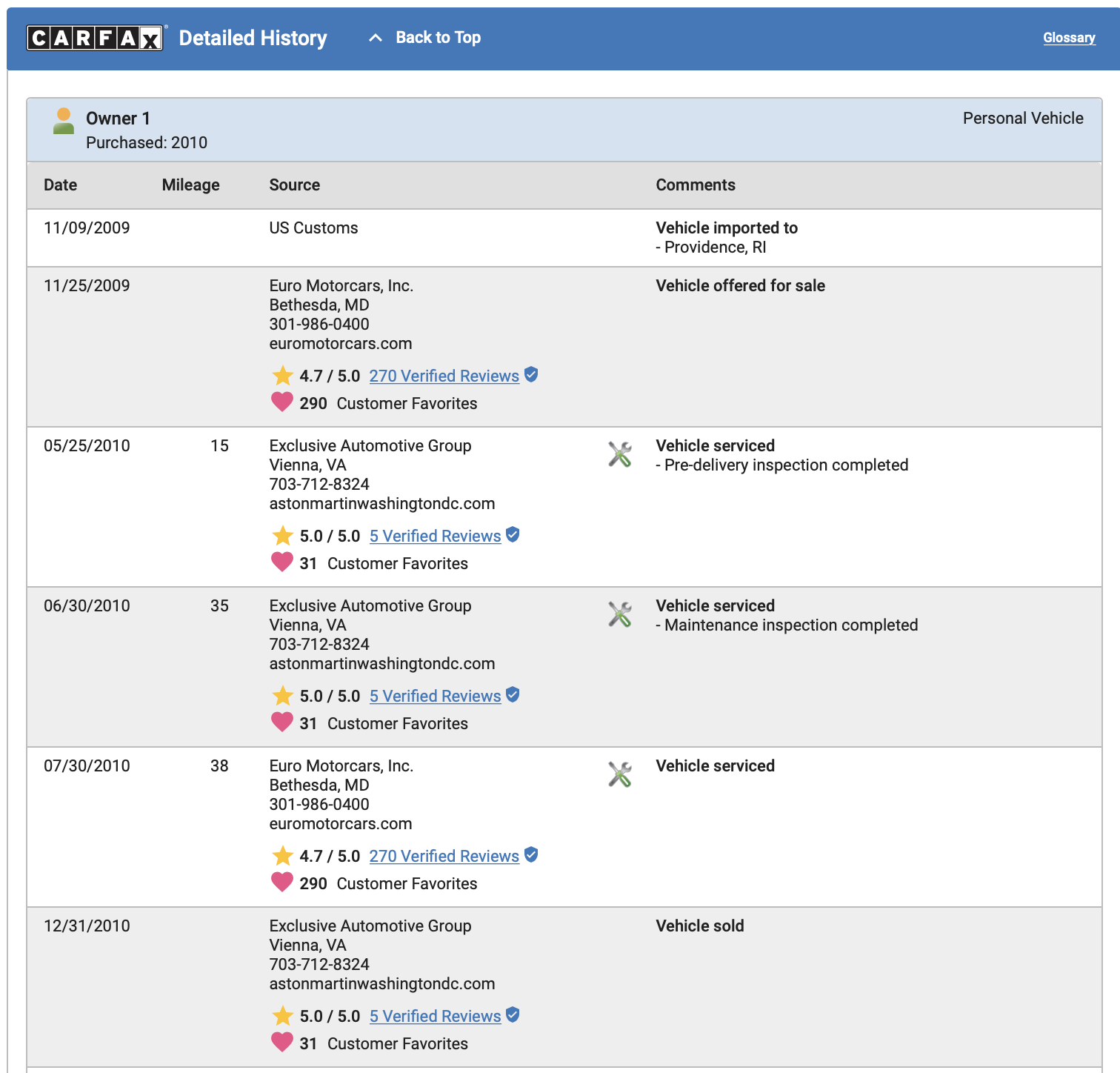
Task: Open 270 Verified Reviews for 07/30/2010 entry
Action: coord(444,856)
